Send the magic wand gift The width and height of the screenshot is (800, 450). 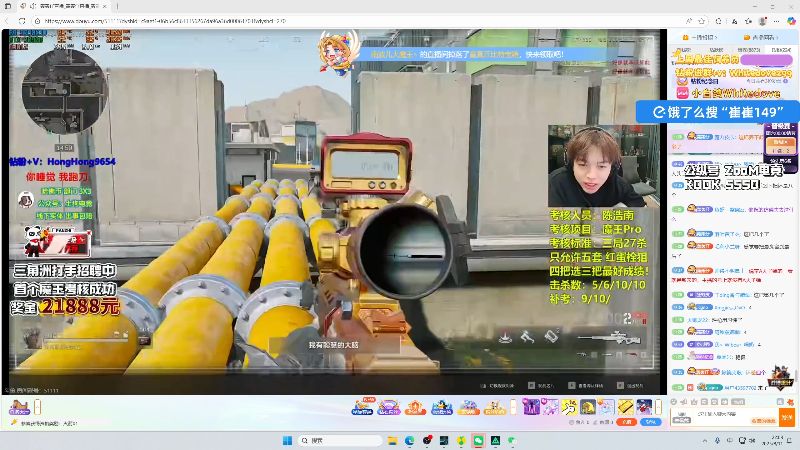[569, 407]
